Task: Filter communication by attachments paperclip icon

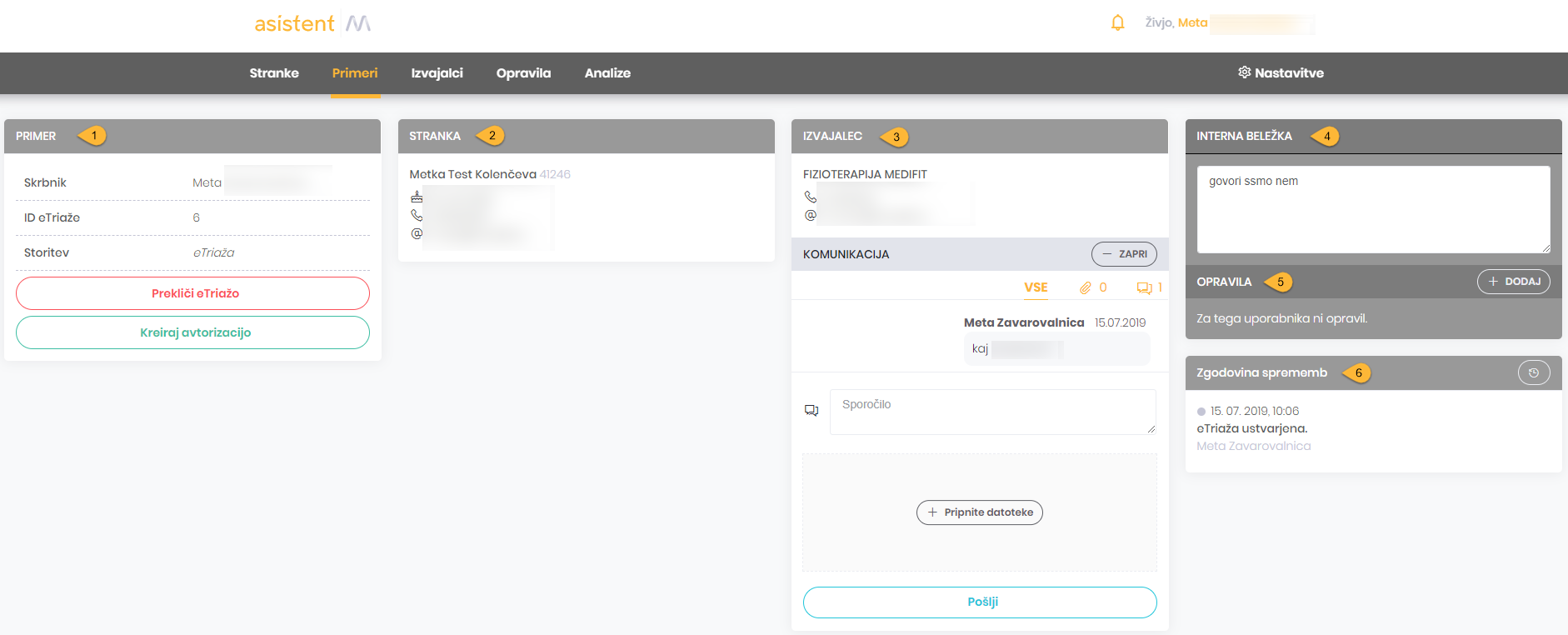Action: tap(1086, 287)
